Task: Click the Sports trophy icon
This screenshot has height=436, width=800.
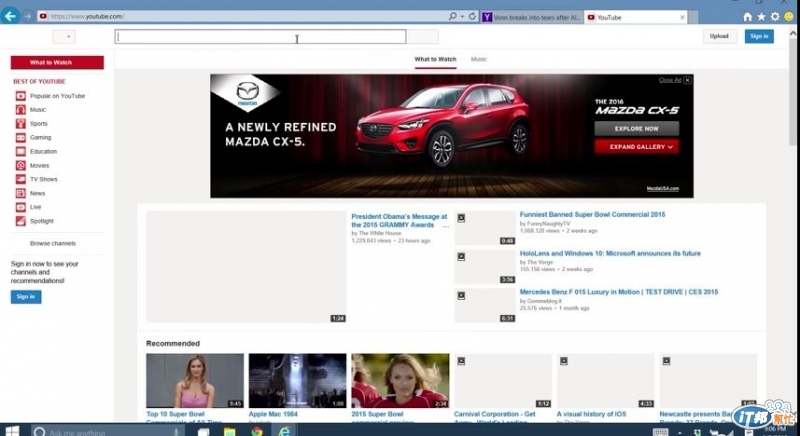Action: 20,123
